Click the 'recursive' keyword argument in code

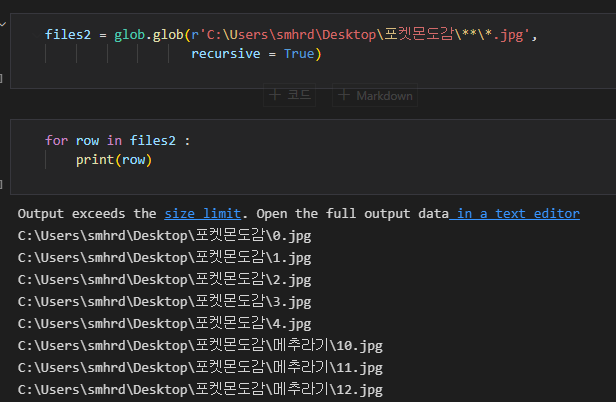point(226,54)
